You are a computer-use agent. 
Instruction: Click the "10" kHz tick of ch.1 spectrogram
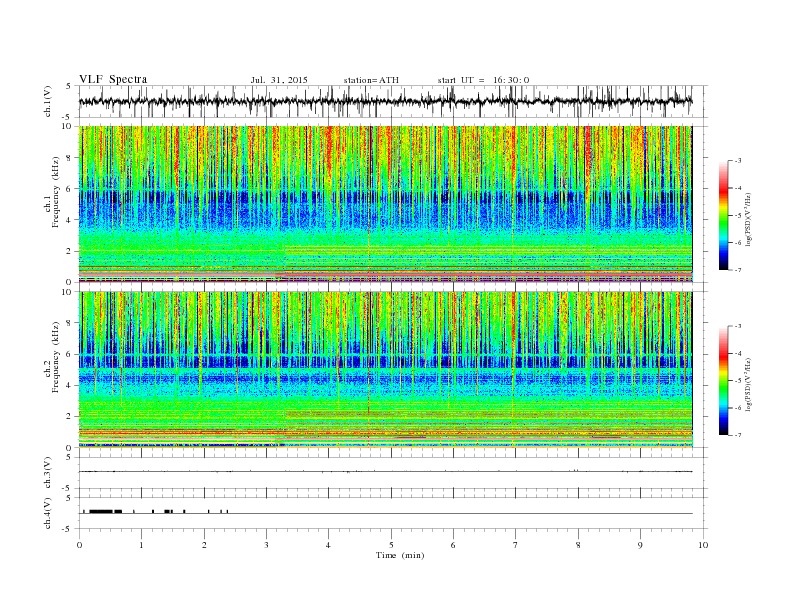point(69,126)
